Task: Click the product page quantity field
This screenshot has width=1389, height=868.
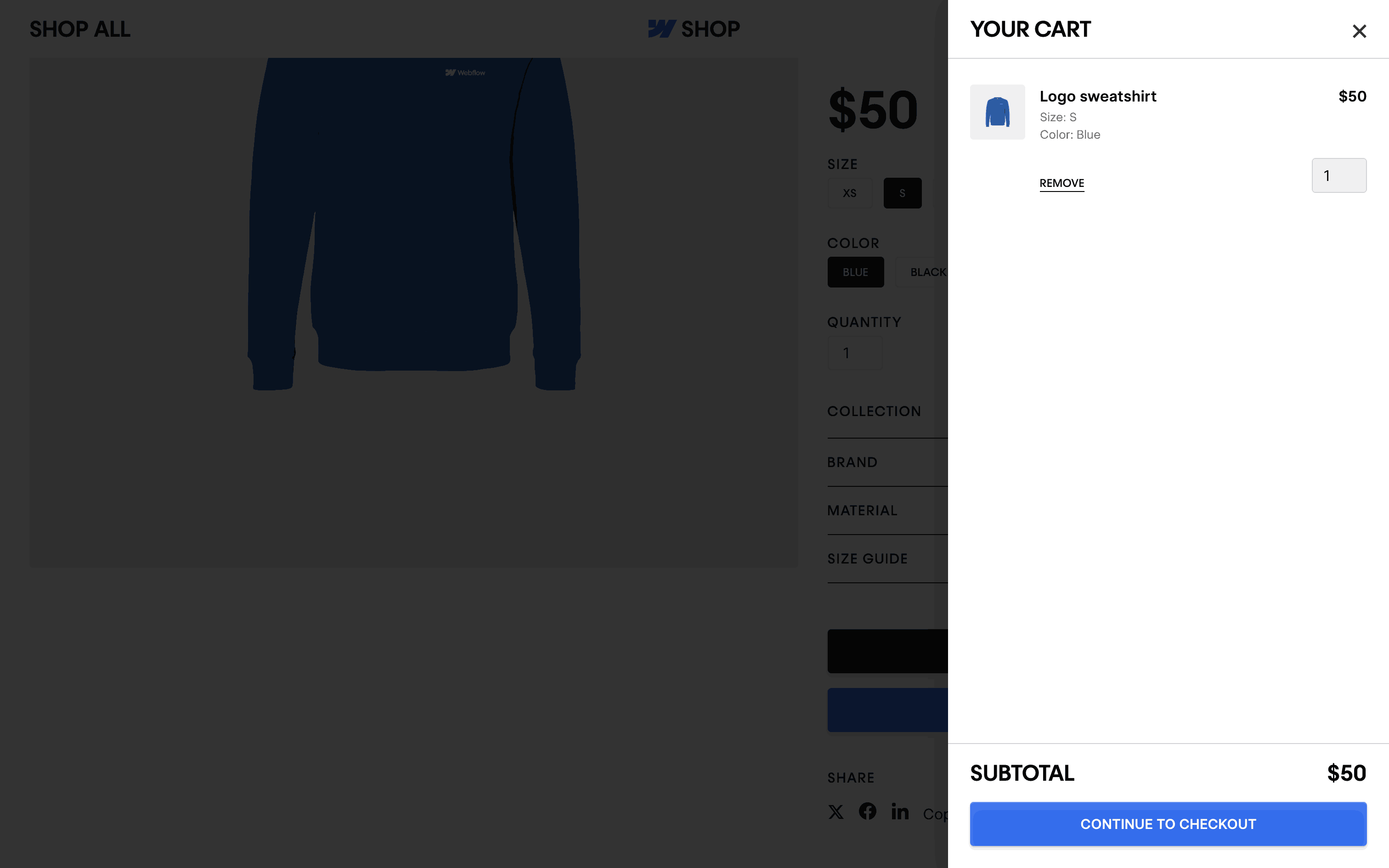Action: [x=855, y=353]
